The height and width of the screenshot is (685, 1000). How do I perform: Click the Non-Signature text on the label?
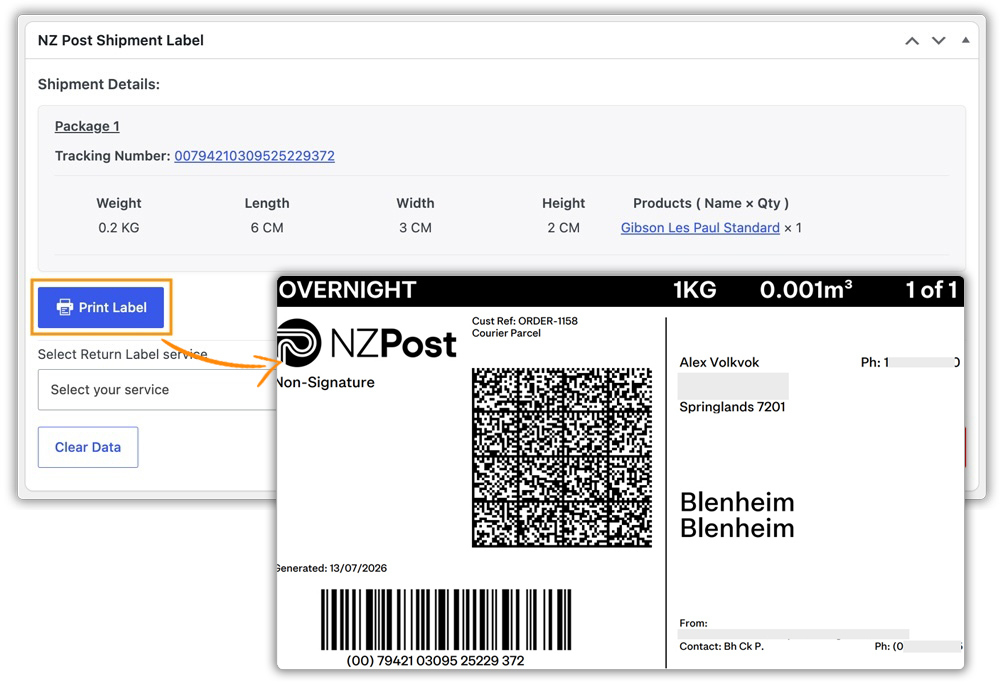click(x=326, y=382)
